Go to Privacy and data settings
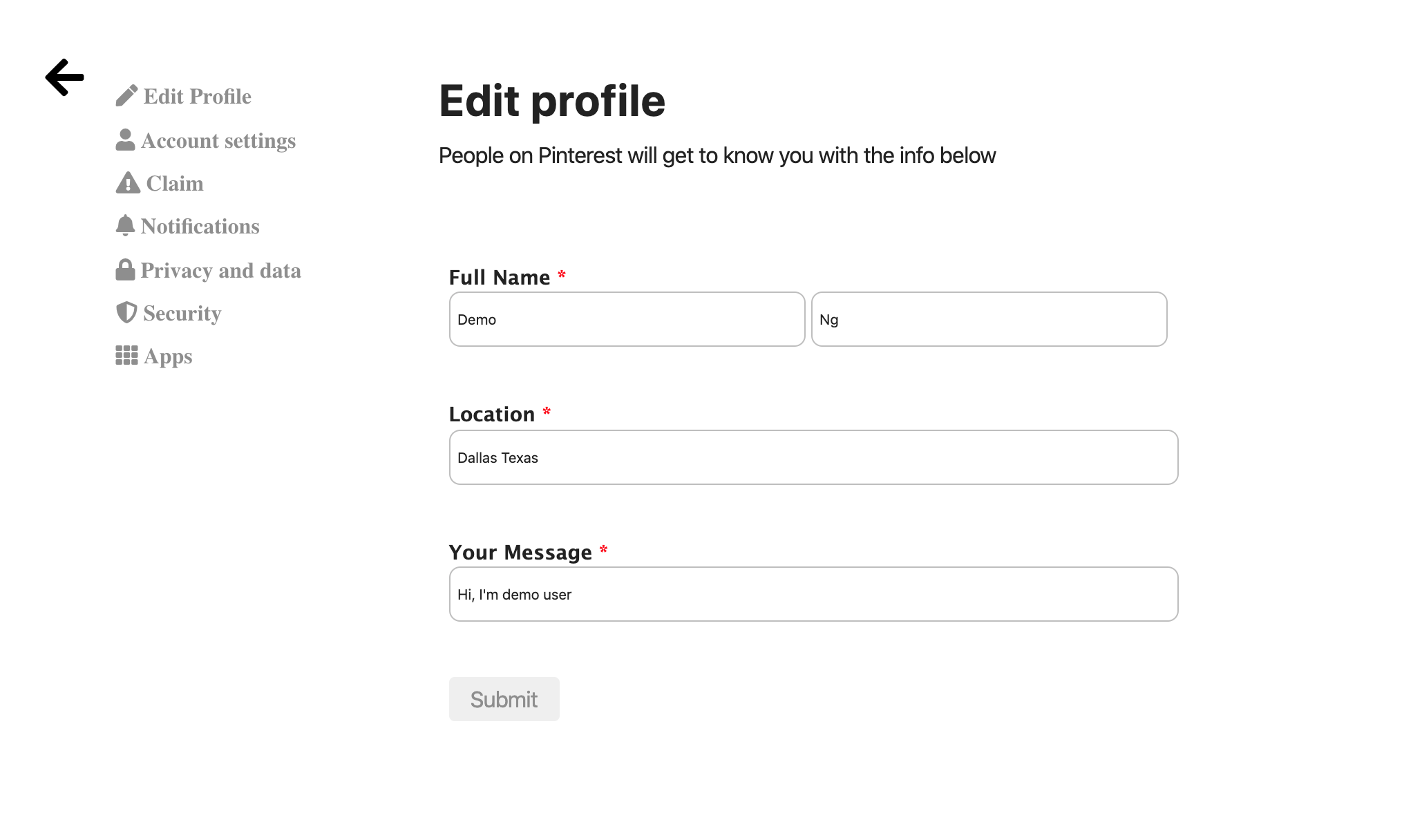1422x840 pixels. [220, 270]
